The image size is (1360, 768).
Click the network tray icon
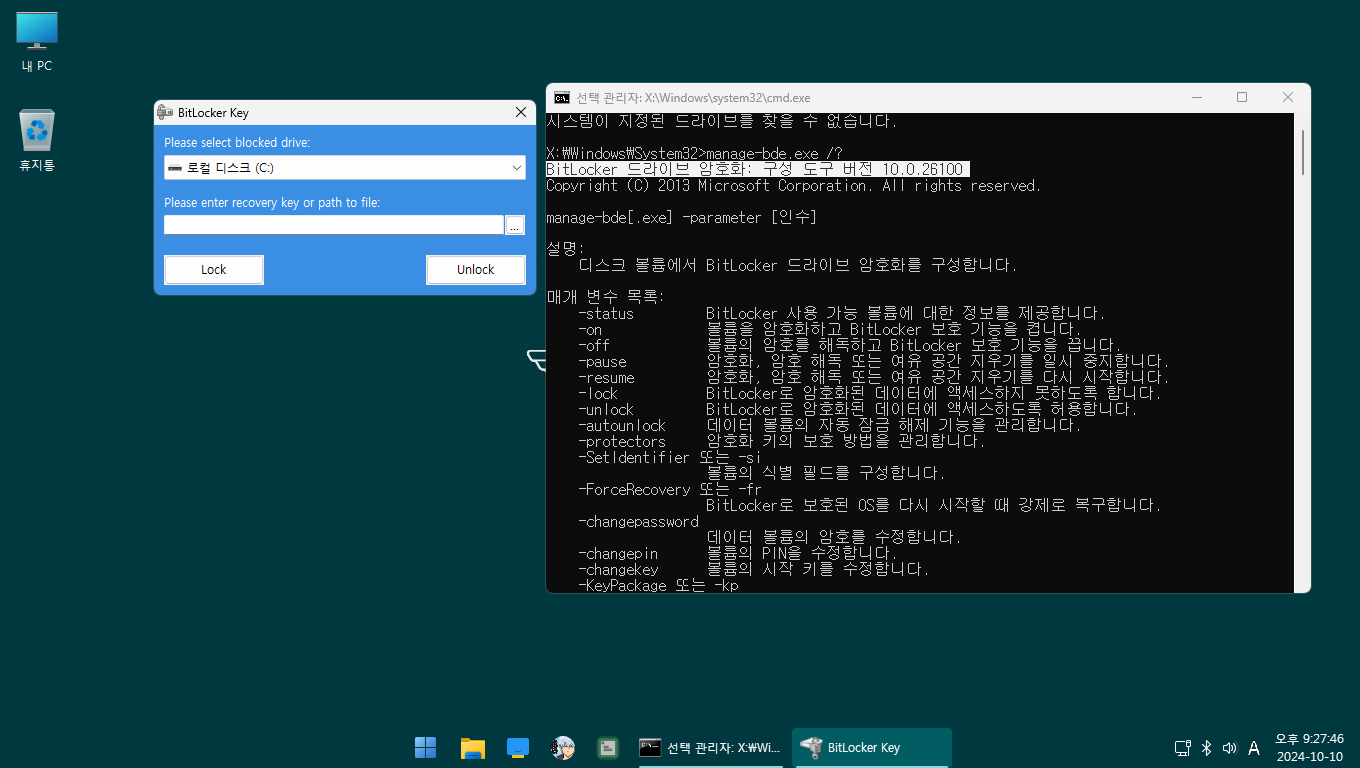(1182, 747)
